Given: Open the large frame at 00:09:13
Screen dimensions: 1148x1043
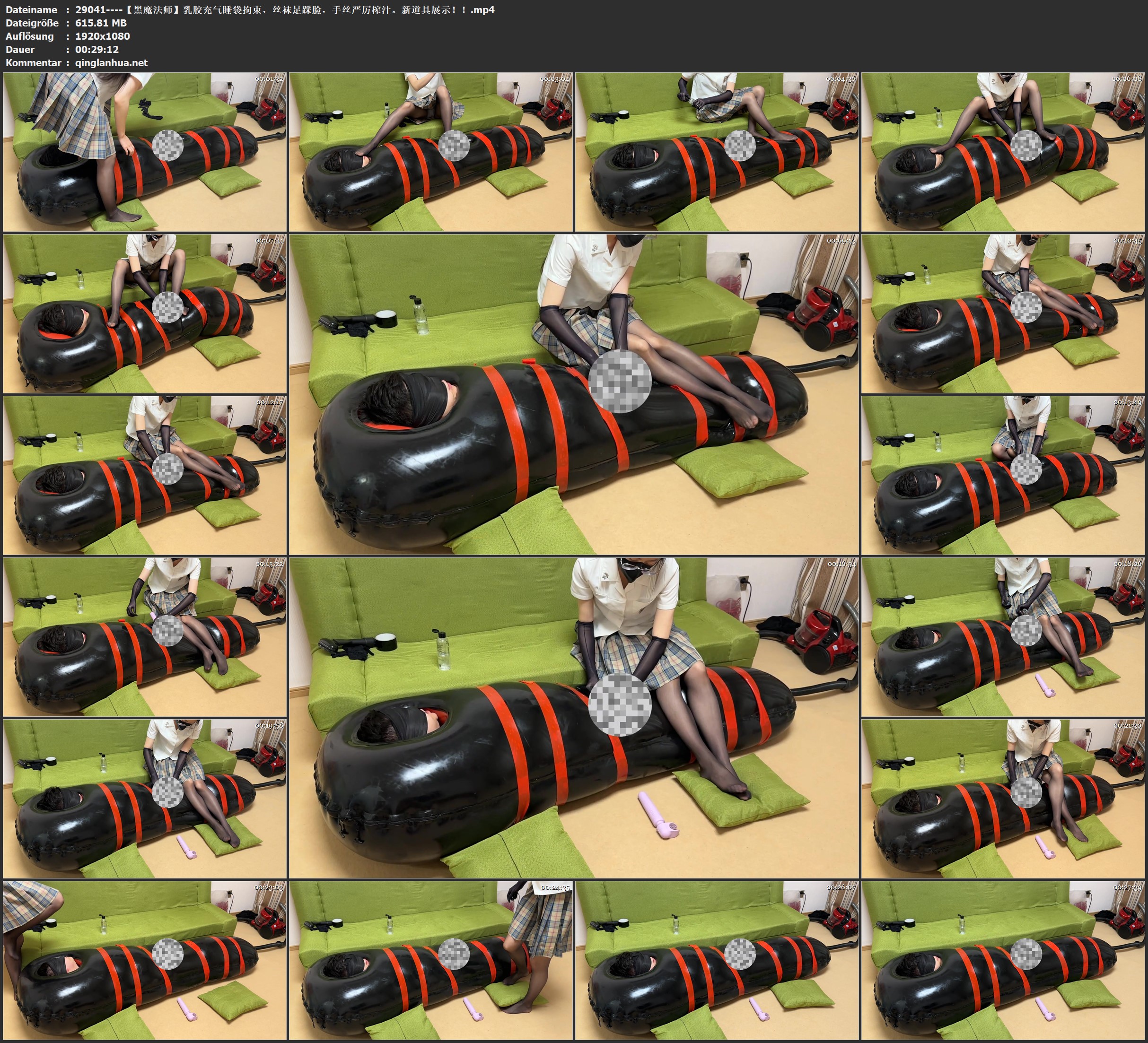Looking at the screenshot, I should coord(573,394).
